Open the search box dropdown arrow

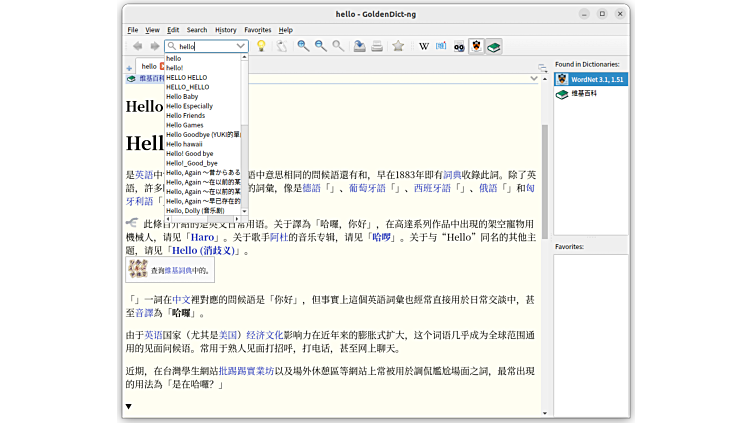point(241,46)
